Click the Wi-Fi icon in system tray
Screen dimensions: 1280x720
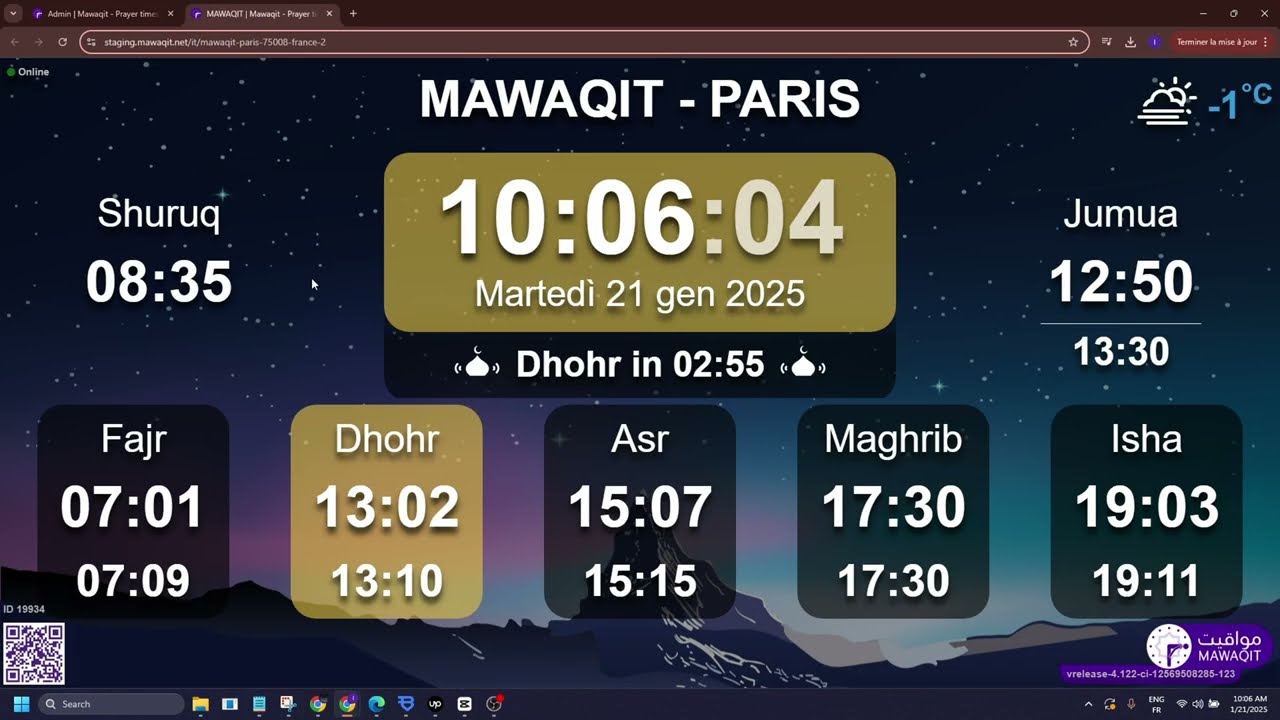click(1182, 704)
